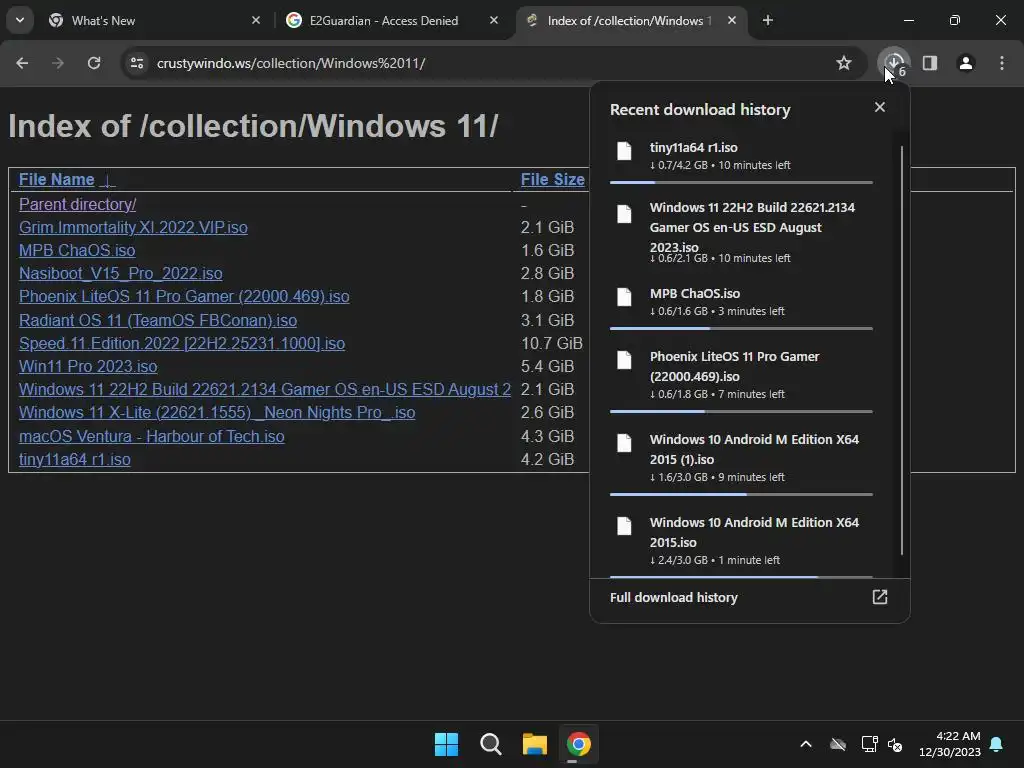This screenshot has width=1024, height=768.
Task: Download Speed.11.Edition.2022 iso
Action: tap(182, 344)
